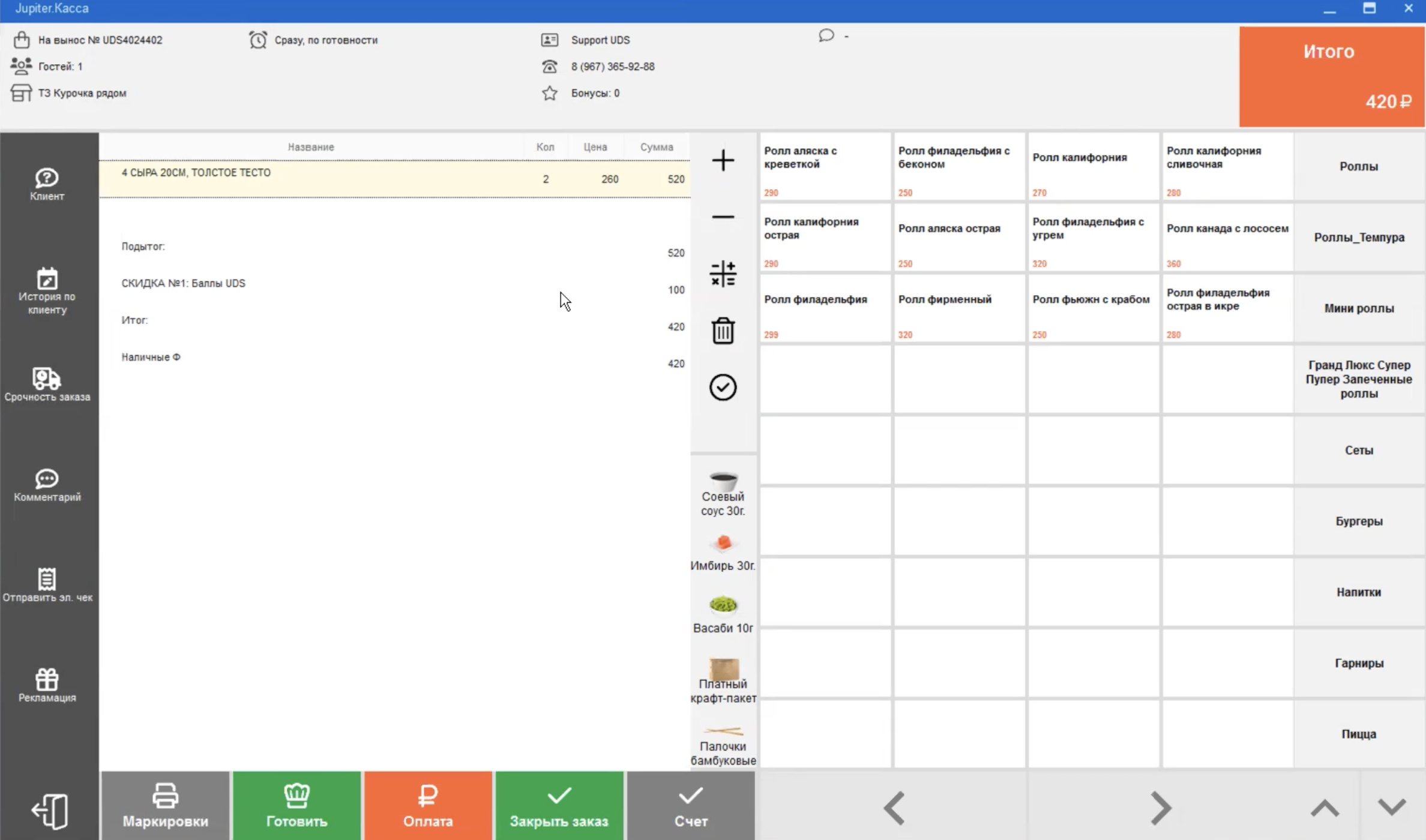Add Ролл калифорния острая
Image resolution: width=1426 pixels, height=840 pixels.
(x=825, y=237)
